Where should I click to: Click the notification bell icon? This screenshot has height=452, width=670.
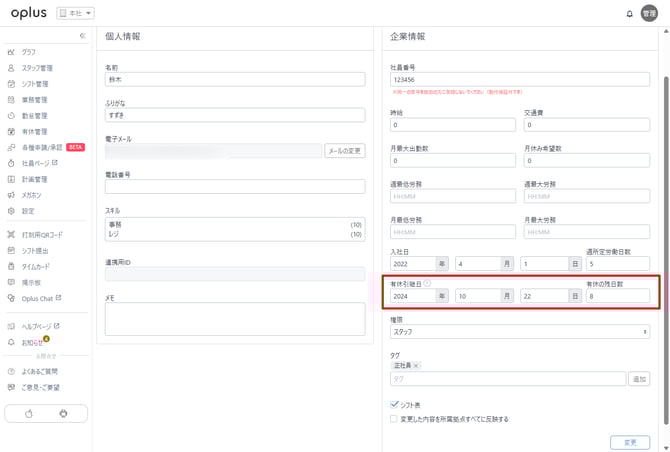pyautogui.click(x=629, y=13)
